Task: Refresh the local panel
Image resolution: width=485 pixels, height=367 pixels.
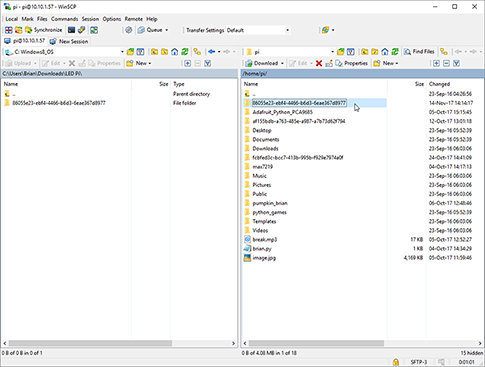Action: (185, 52)
